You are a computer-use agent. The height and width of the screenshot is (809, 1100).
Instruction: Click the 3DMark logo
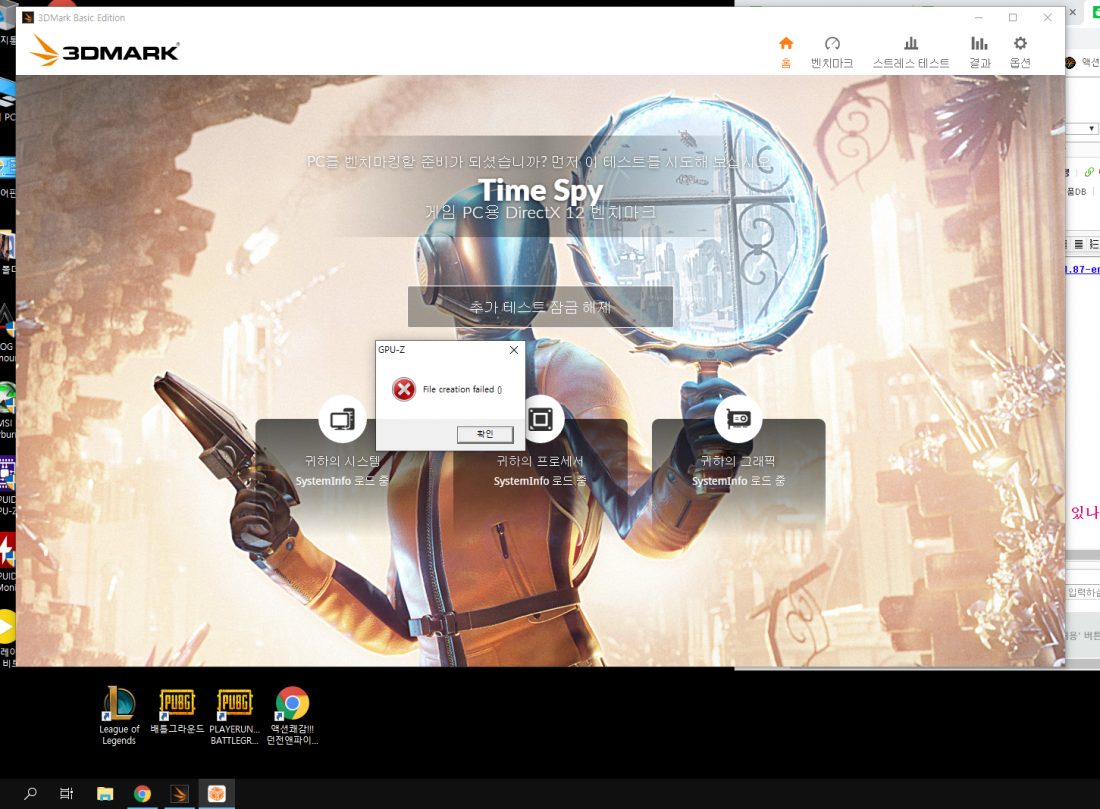[x=105, y=51]
